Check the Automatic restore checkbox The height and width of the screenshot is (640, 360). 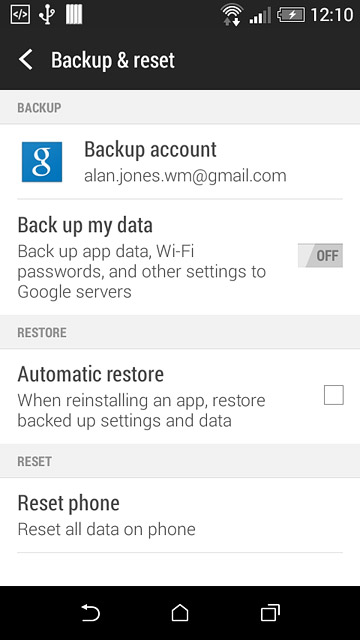[x=334, y=395]
